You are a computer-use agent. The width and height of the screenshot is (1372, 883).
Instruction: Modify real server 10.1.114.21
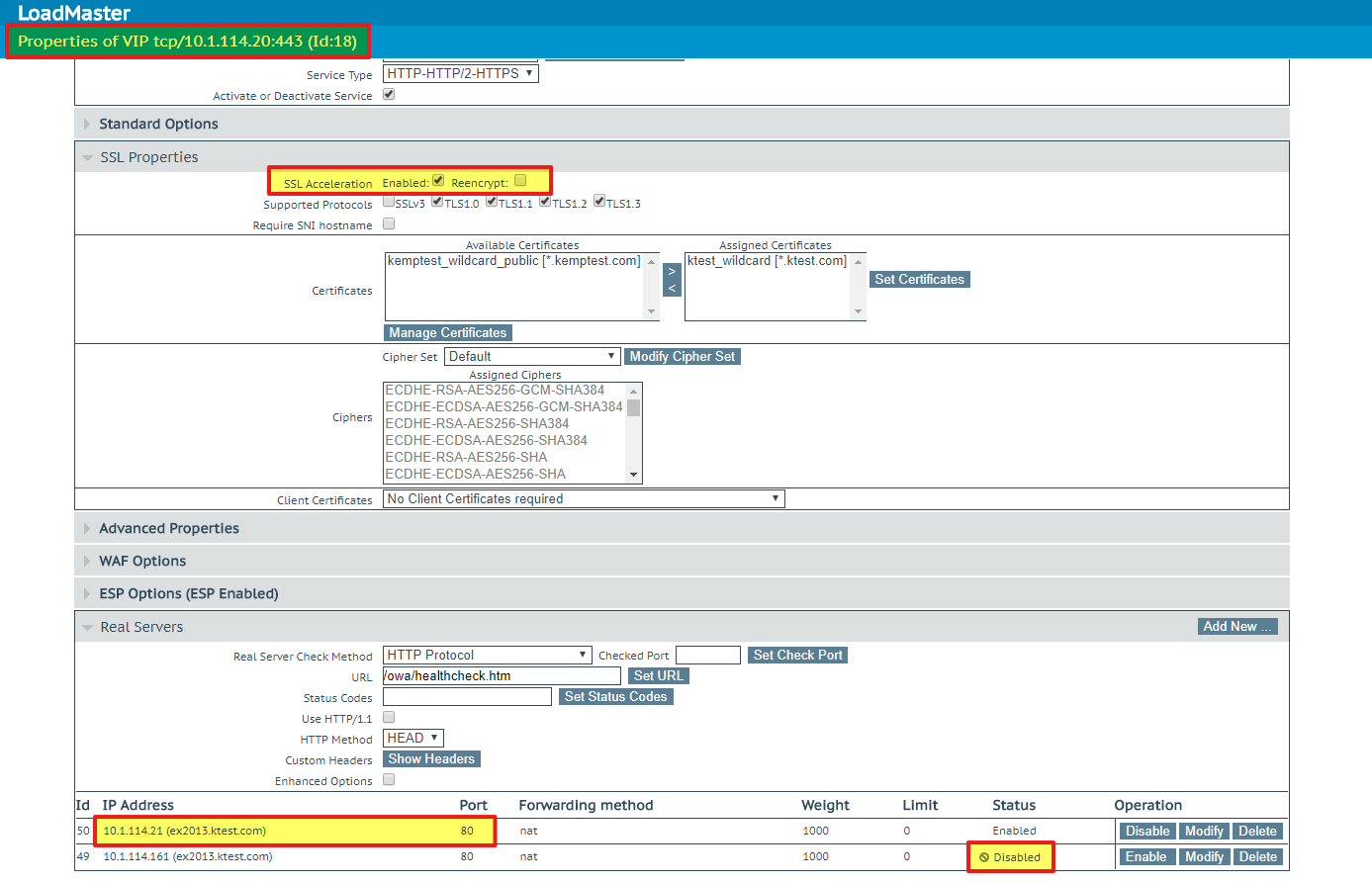[1204, 832]
